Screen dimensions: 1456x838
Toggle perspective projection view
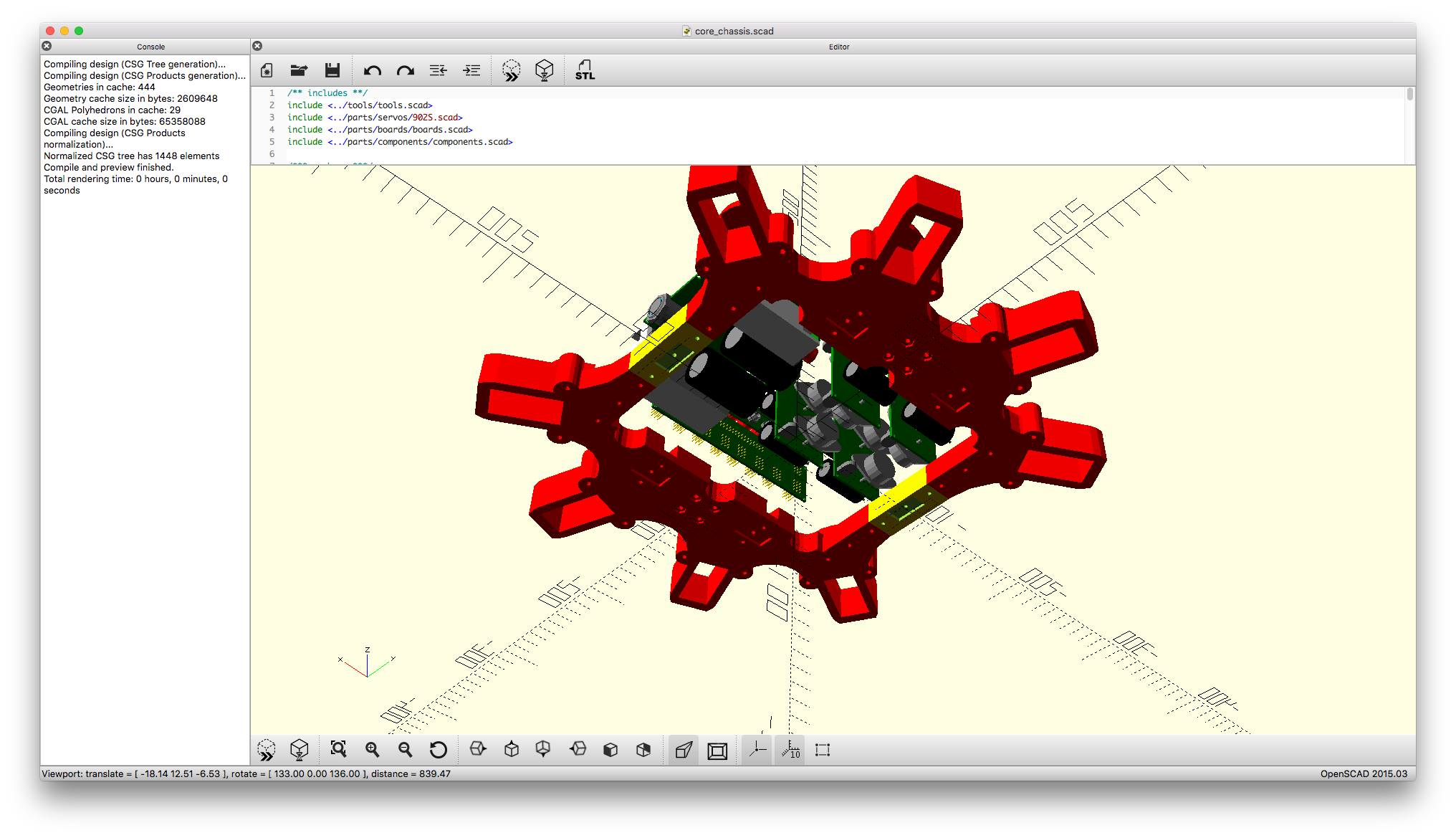(x=684, y=750)
